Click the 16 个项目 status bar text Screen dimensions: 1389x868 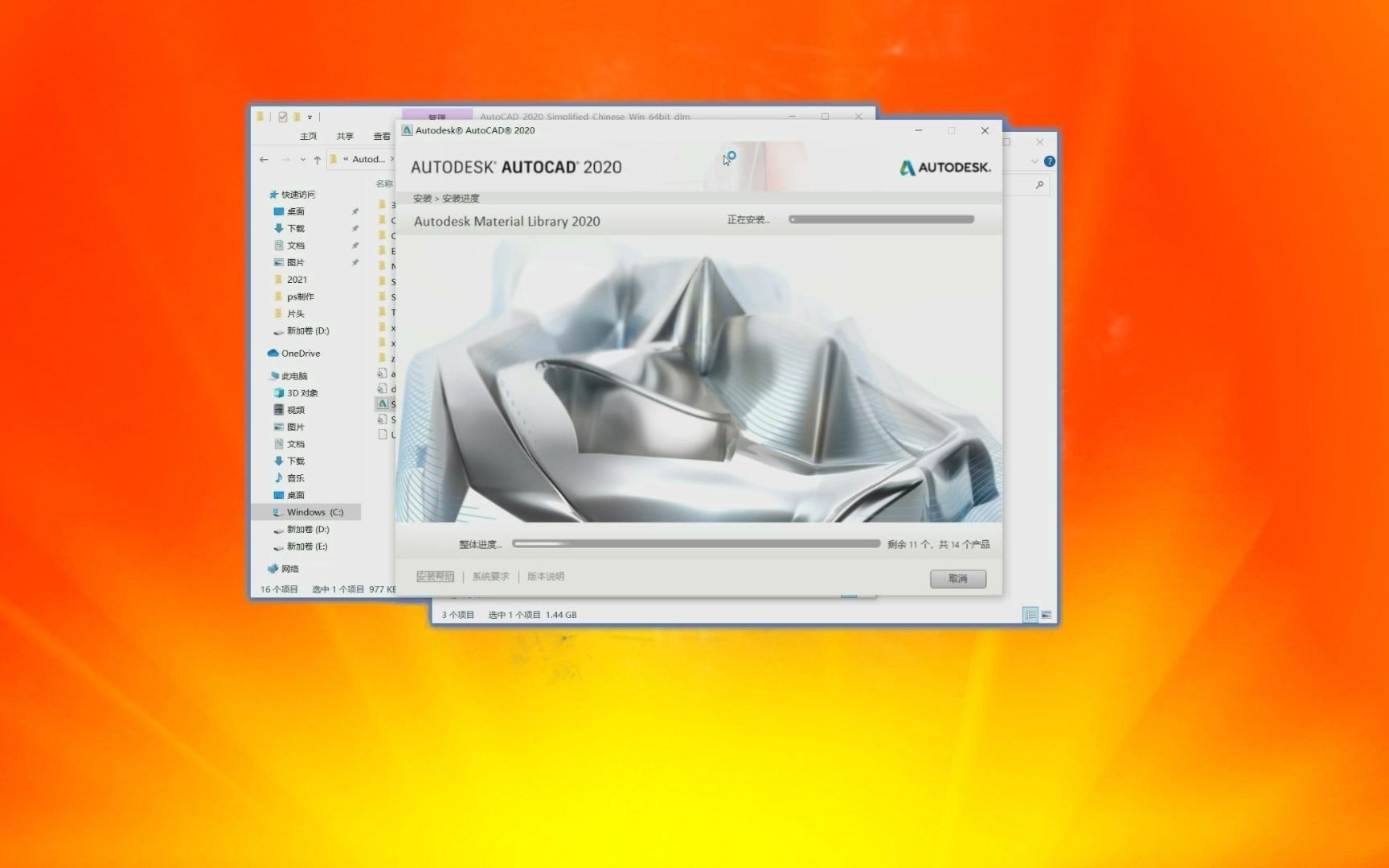[x=279, y=590]
